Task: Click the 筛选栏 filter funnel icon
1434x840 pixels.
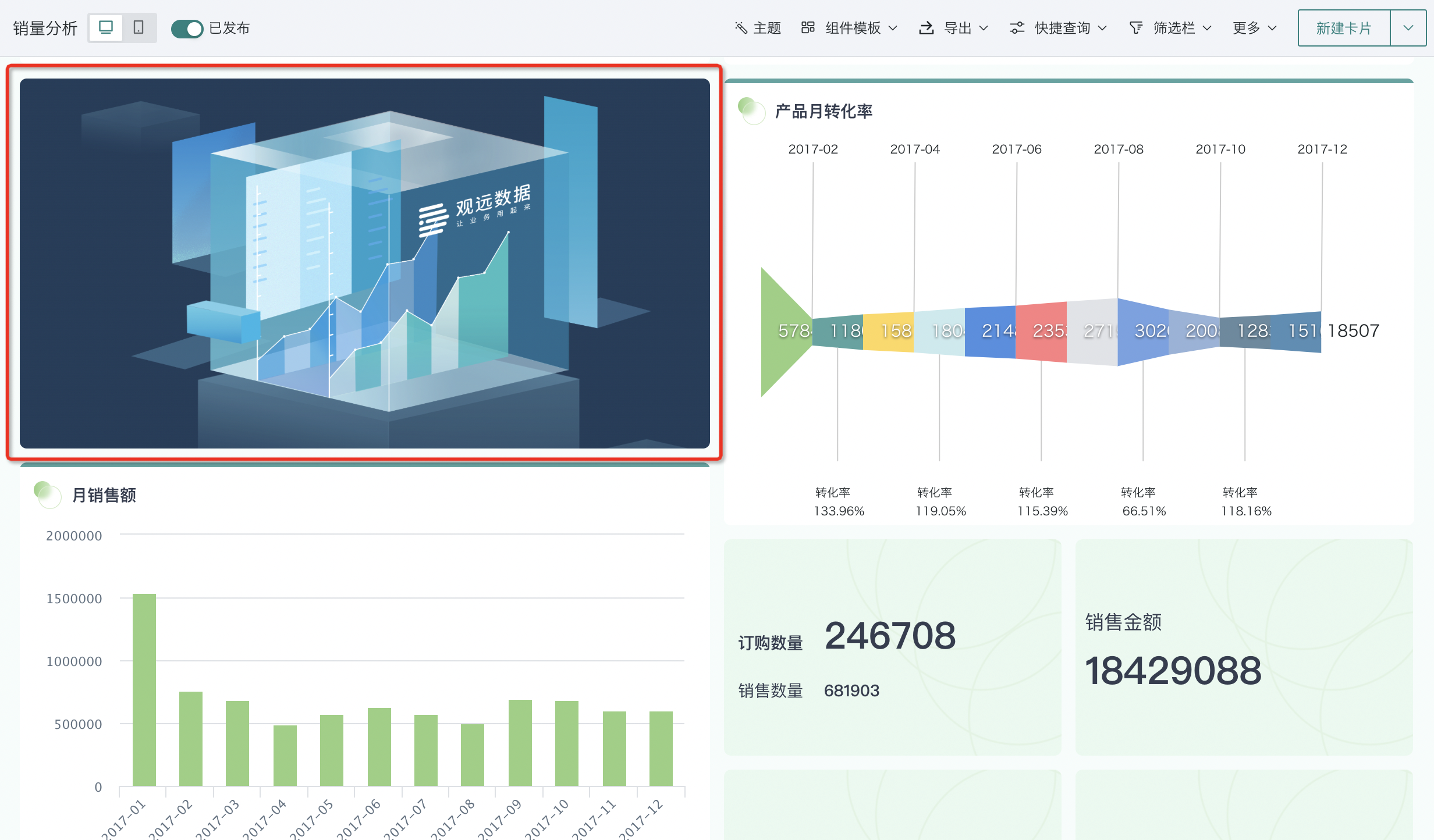Action: [1135, 28]
